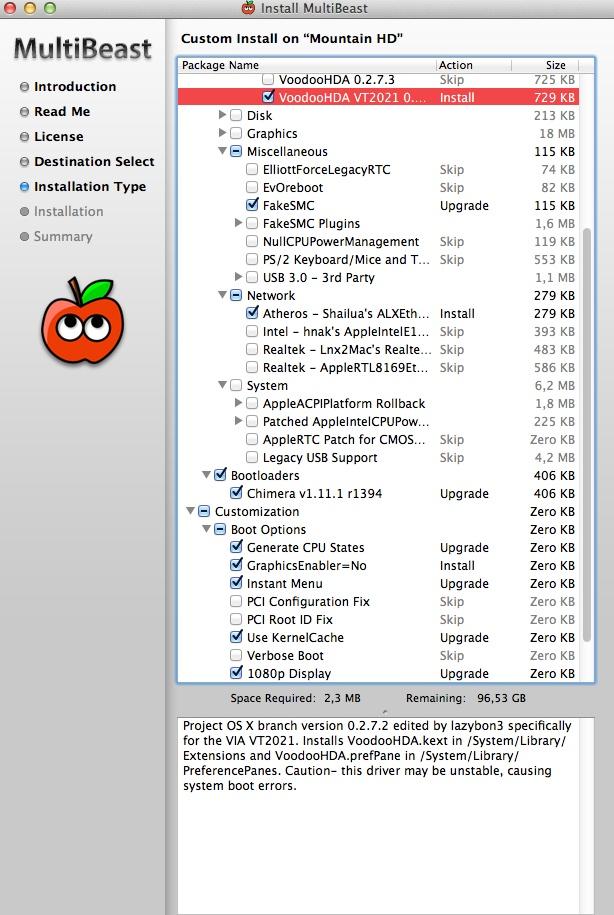The image size is (614, 915).
Task: Click the Size column header
Action: point(546,65)
